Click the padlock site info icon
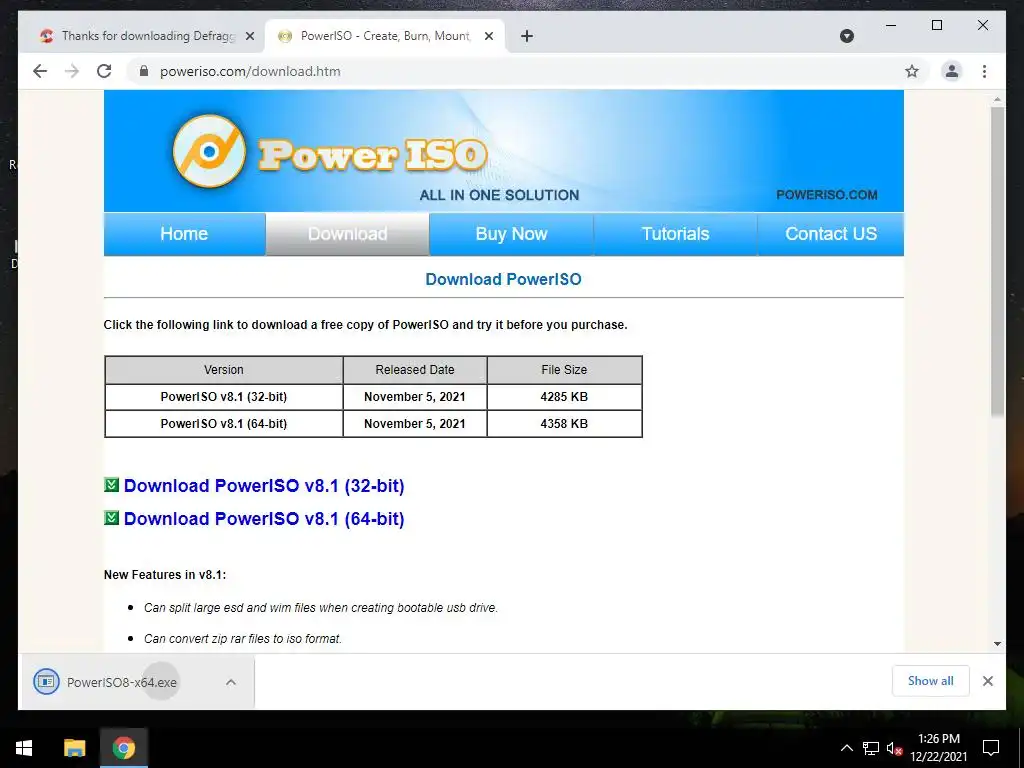This screenshot has width=1024, height=768. point(144,71)
